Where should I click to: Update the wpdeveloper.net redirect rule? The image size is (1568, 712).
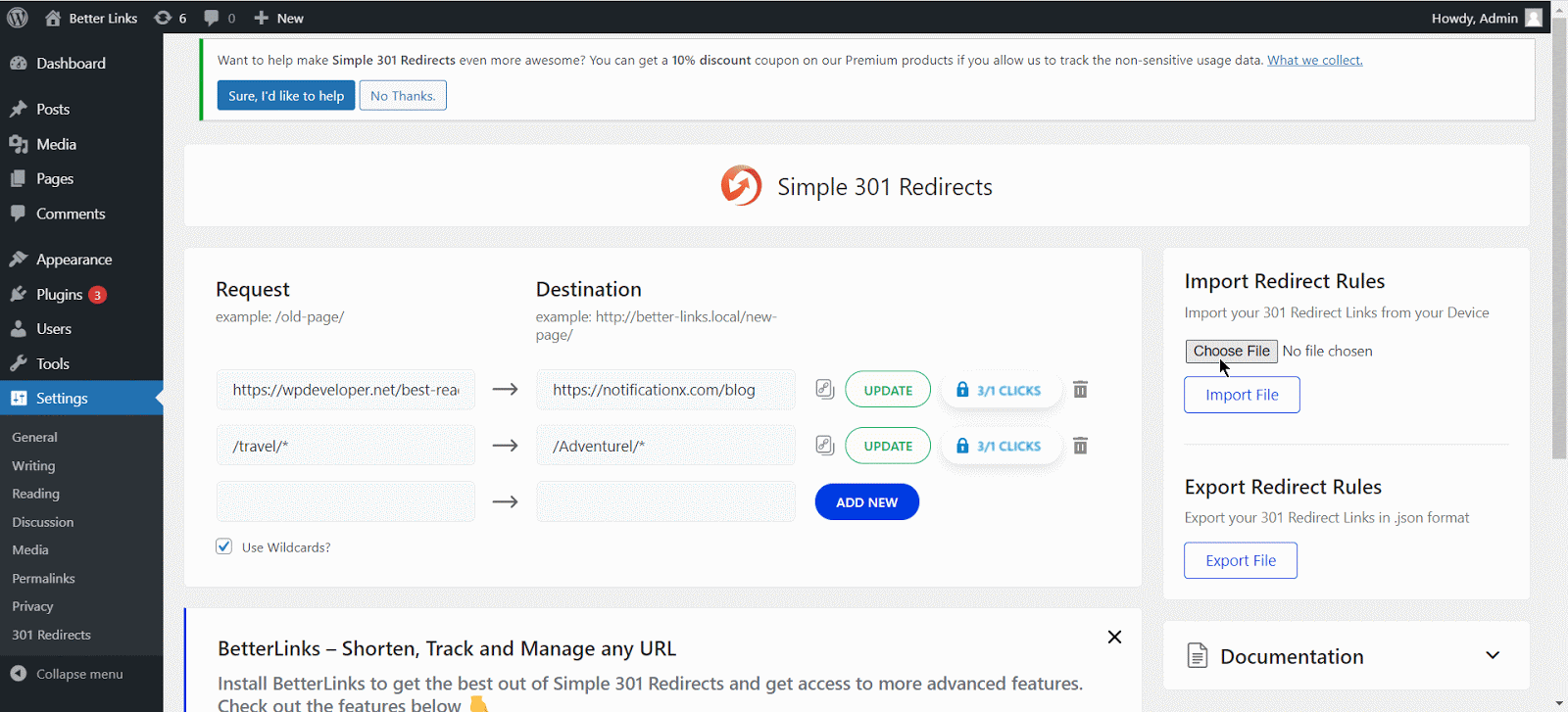click(x=888, y=390)
